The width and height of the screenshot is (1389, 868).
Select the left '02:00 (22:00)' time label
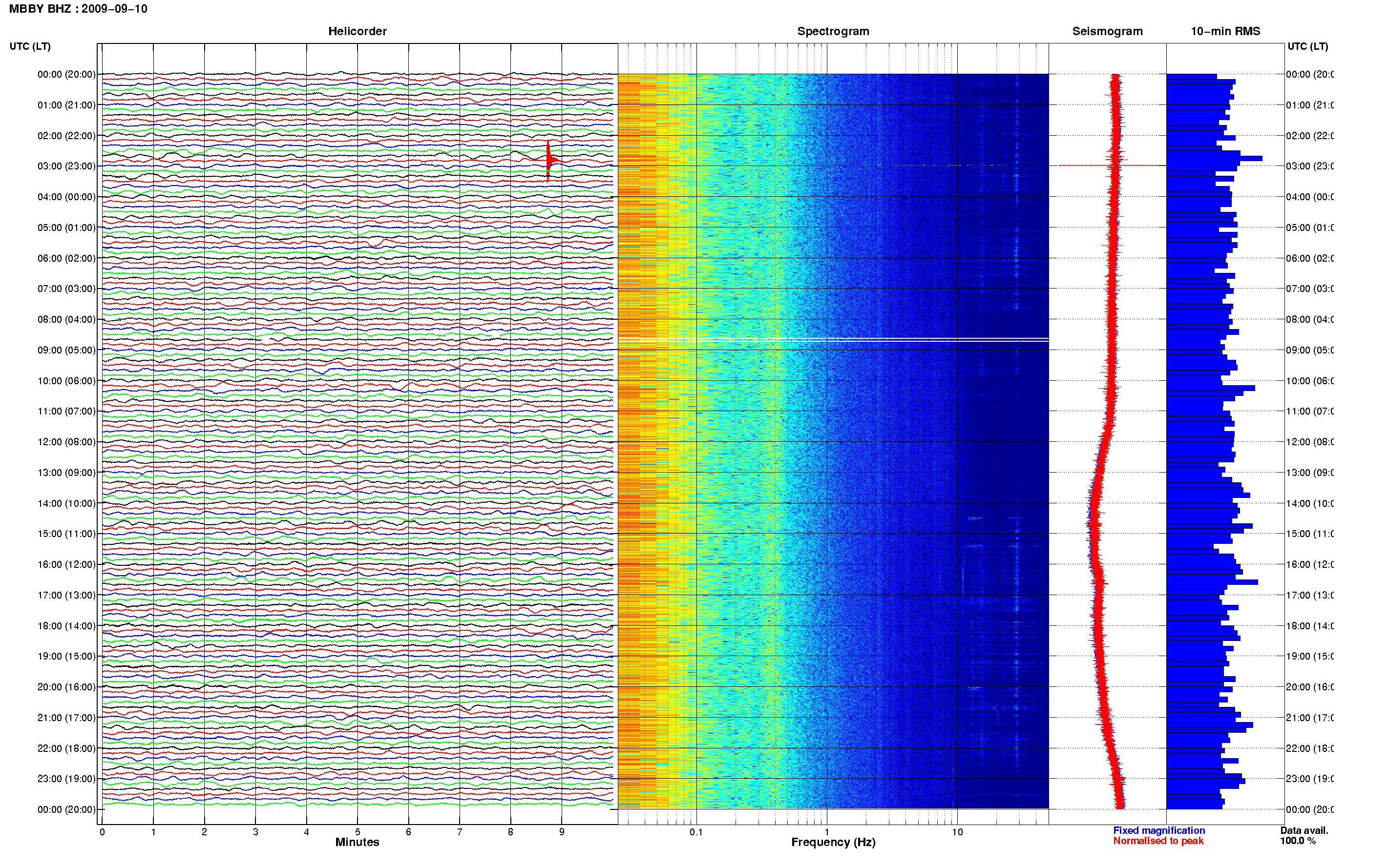pyautogui.click(x=66, y=136)
